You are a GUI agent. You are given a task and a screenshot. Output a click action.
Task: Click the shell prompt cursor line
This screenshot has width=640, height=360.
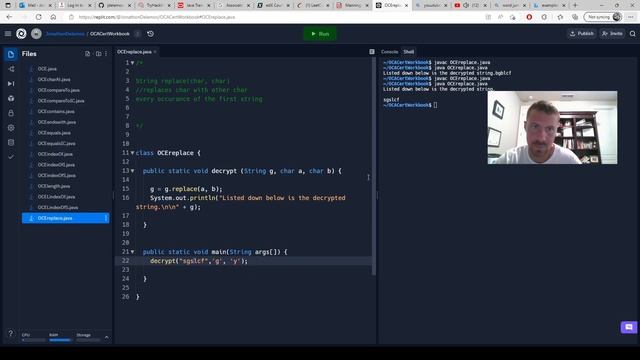(410, 105)
